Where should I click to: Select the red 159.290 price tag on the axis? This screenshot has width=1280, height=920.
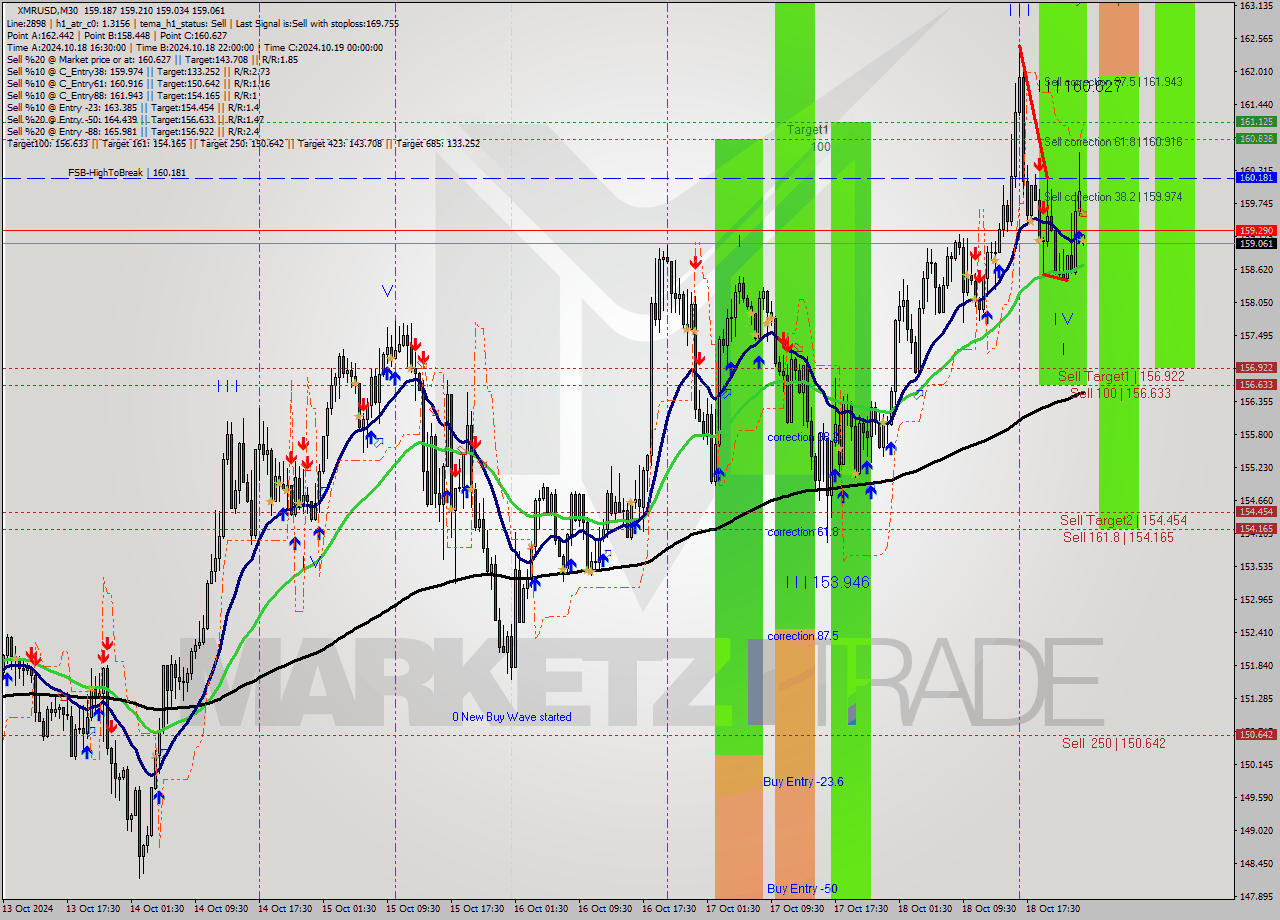pyautogui.click(x=1256, y=231)
